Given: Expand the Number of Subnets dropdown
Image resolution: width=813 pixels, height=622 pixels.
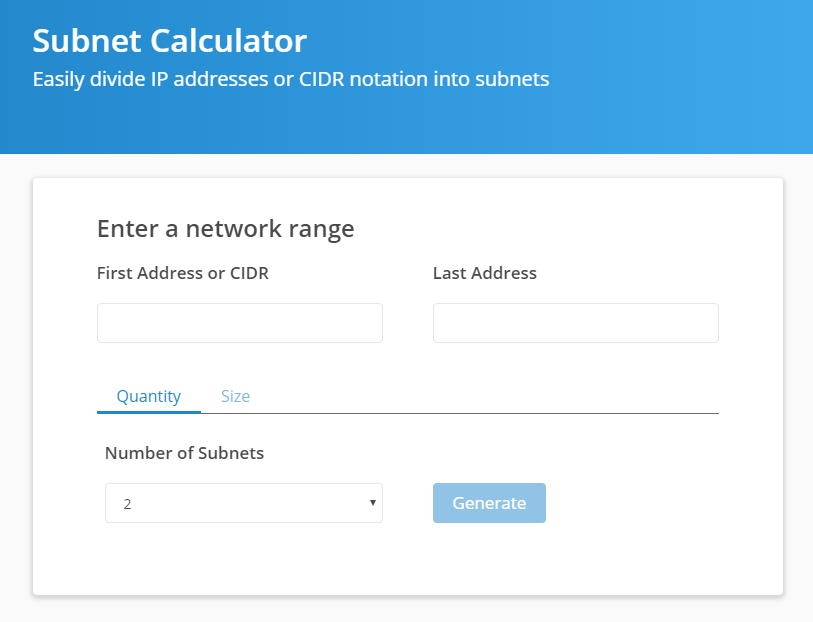Looking at the screenshot, I should click(244, 503).
